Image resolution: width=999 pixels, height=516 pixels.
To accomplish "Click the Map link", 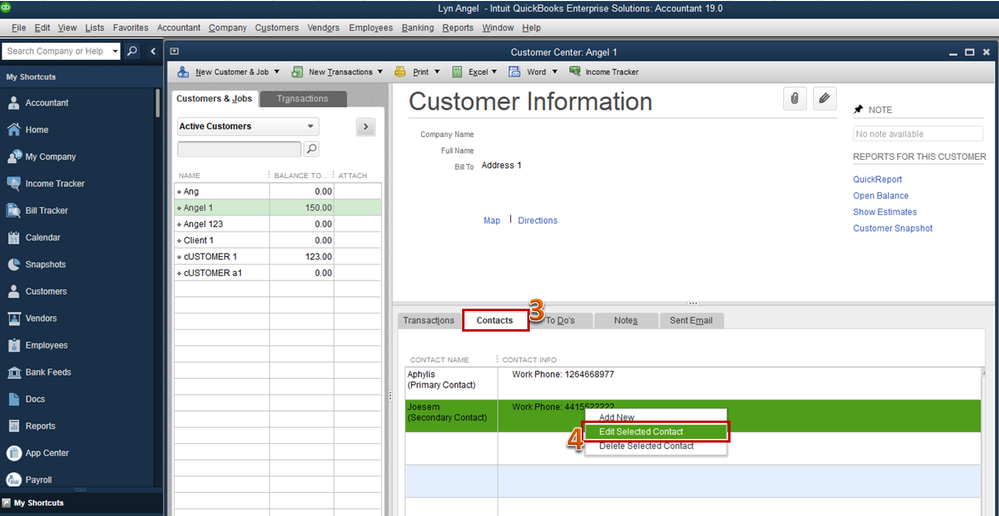I will [x=492, y=220].
